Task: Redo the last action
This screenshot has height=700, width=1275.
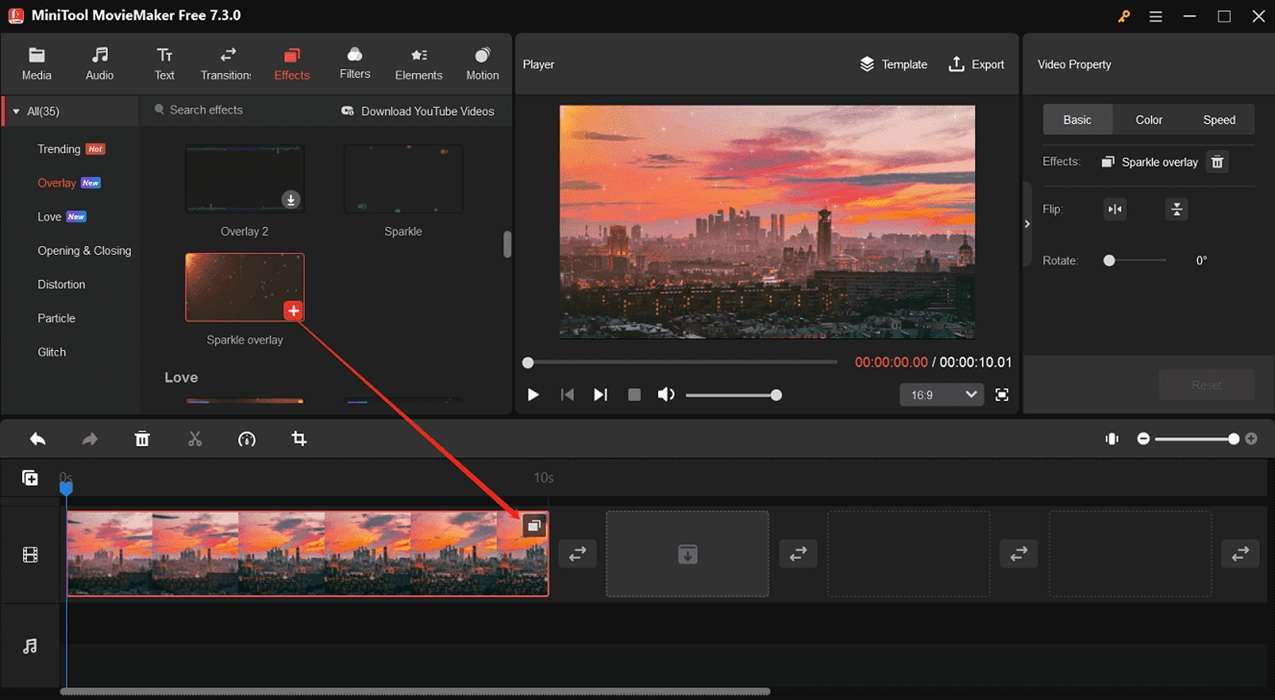Action: pos(90,439)
